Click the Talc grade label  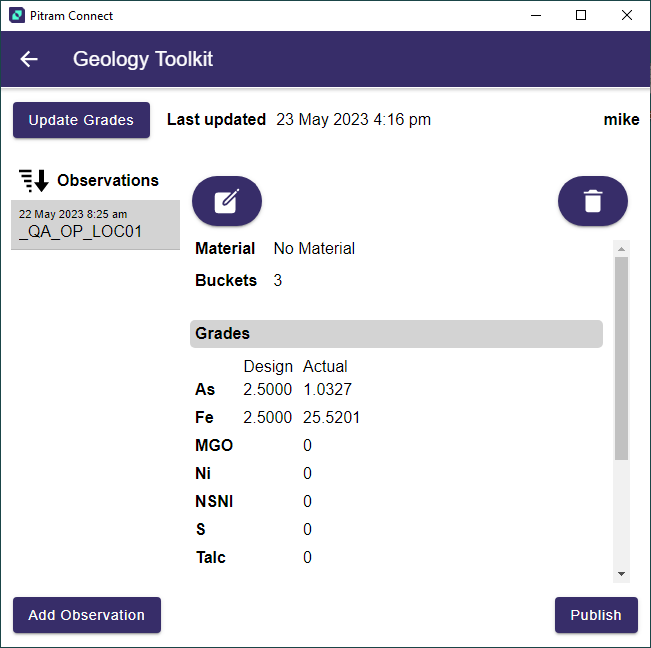(x=210, y=558)
